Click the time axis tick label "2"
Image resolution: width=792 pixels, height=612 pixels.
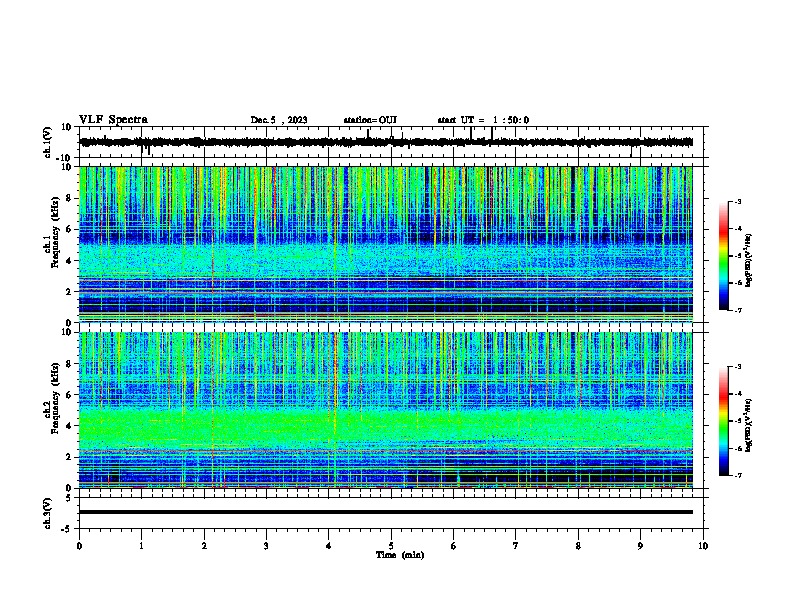coord(204,546)
